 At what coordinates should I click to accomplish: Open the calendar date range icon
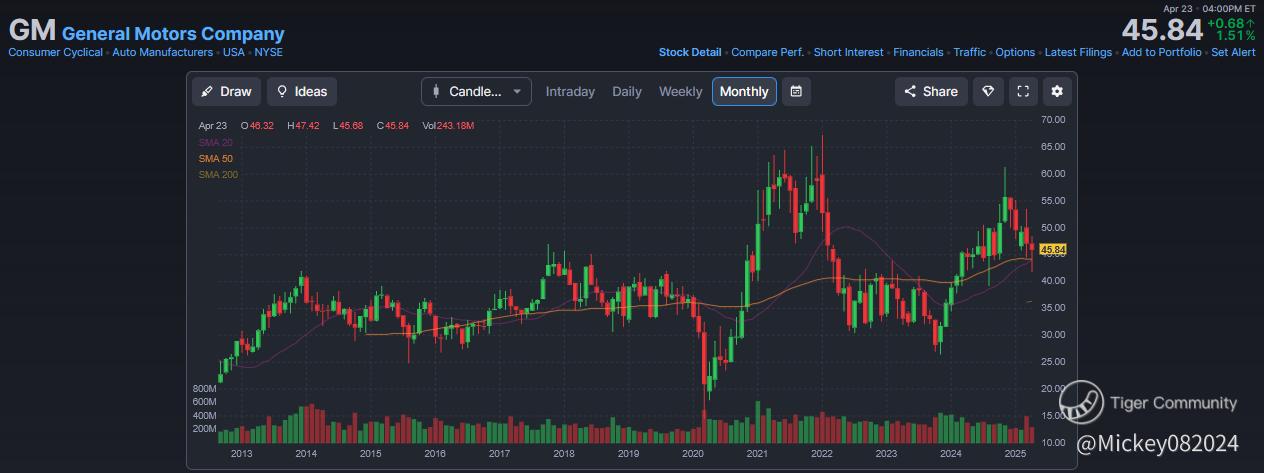[796, 91]
